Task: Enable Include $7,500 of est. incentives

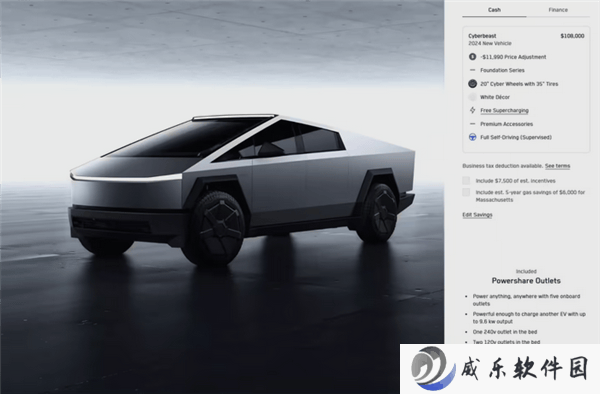Action: (x=466, y=181)
